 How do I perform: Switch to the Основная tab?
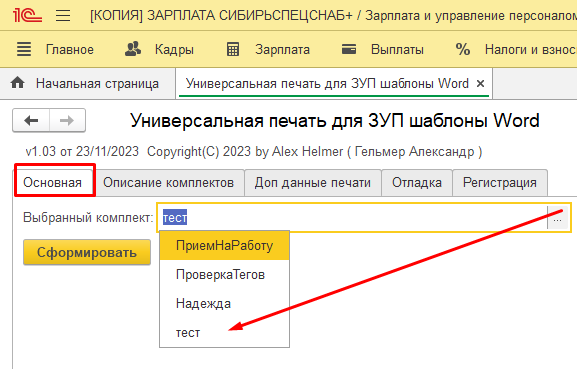53,182
